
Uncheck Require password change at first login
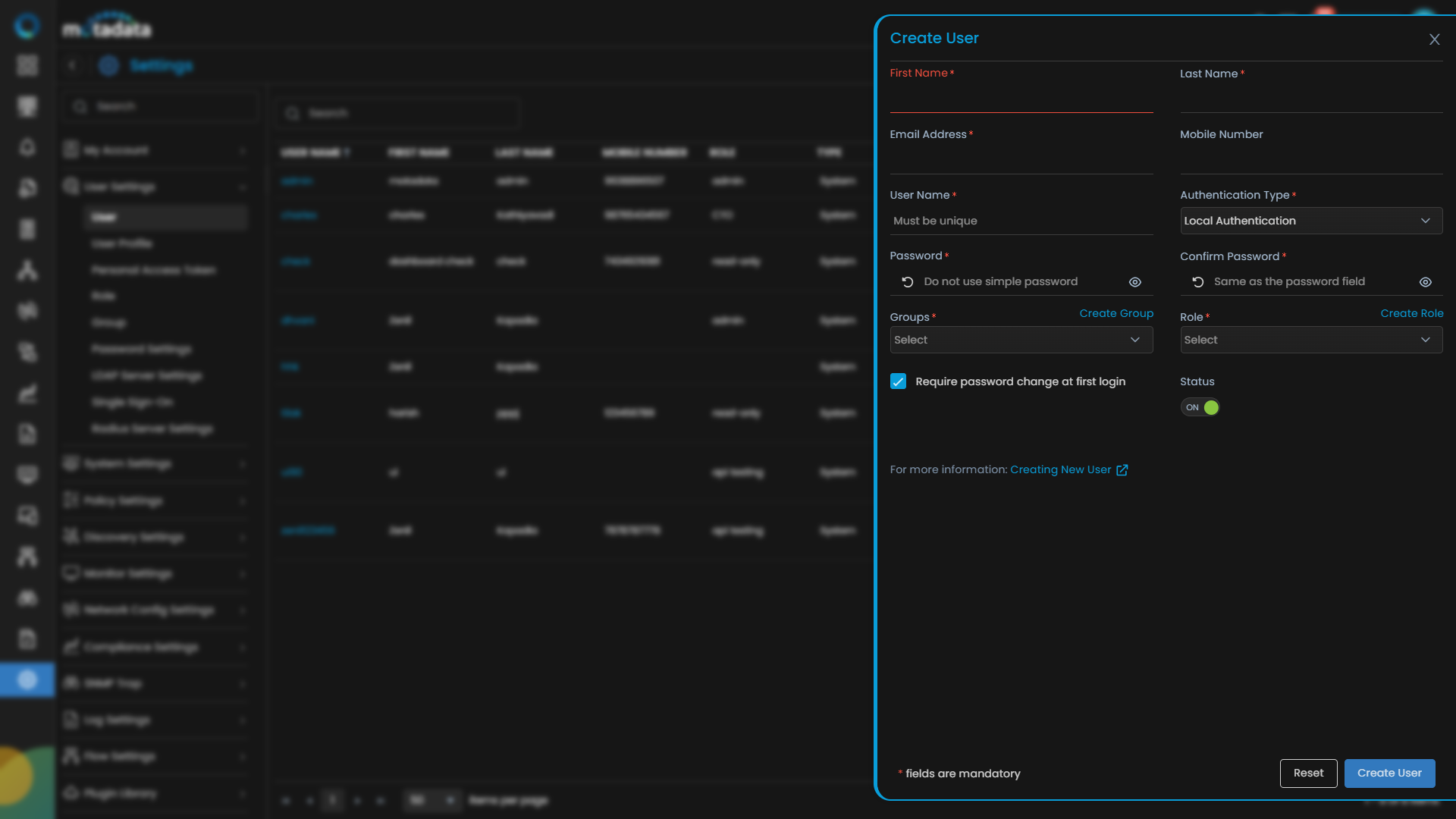pos(898,381)
